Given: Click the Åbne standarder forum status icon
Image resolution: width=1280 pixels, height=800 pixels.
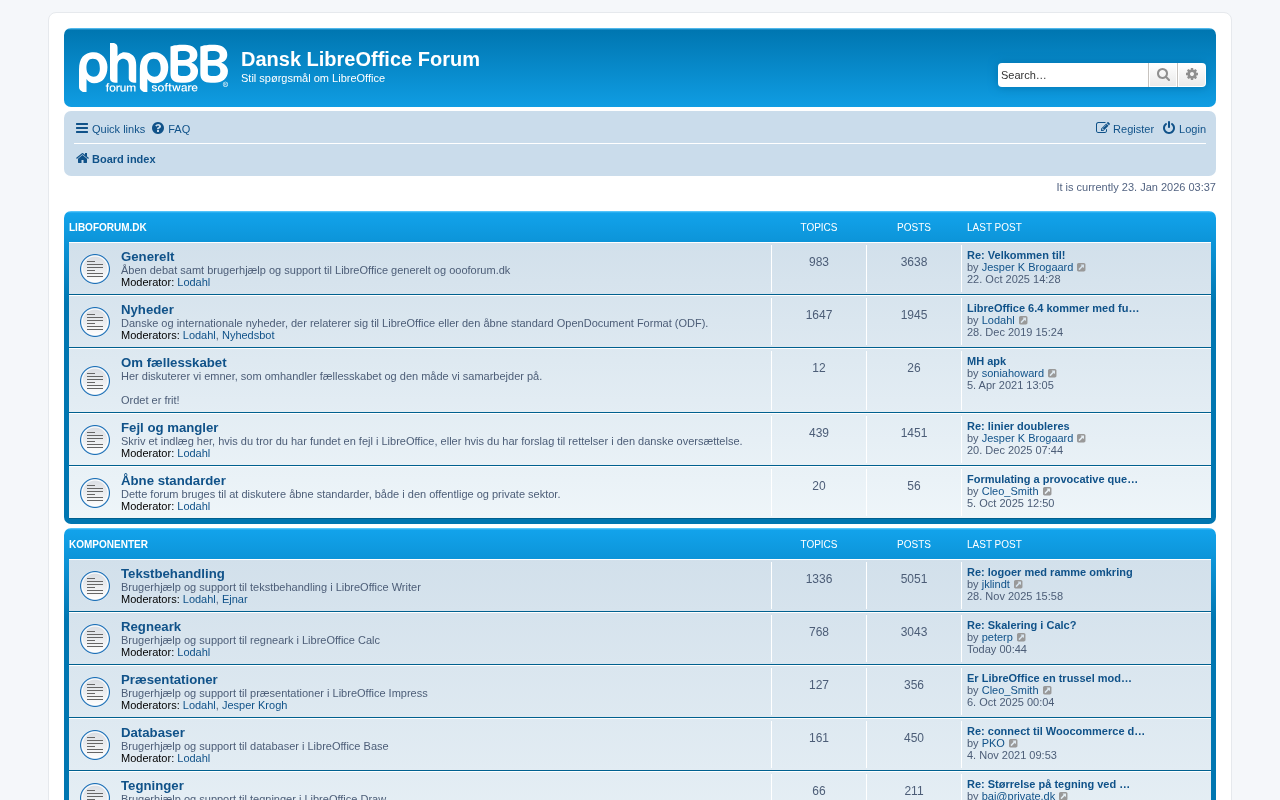Looking at the screenshot, I should tap(95, 493).
